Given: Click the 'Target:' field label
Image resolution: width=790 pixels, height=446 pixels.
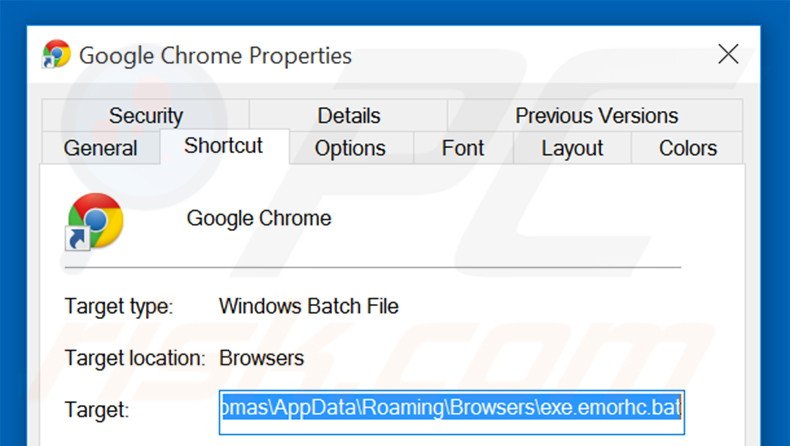Looking at the screenshot, I should [x=97, y=410].
